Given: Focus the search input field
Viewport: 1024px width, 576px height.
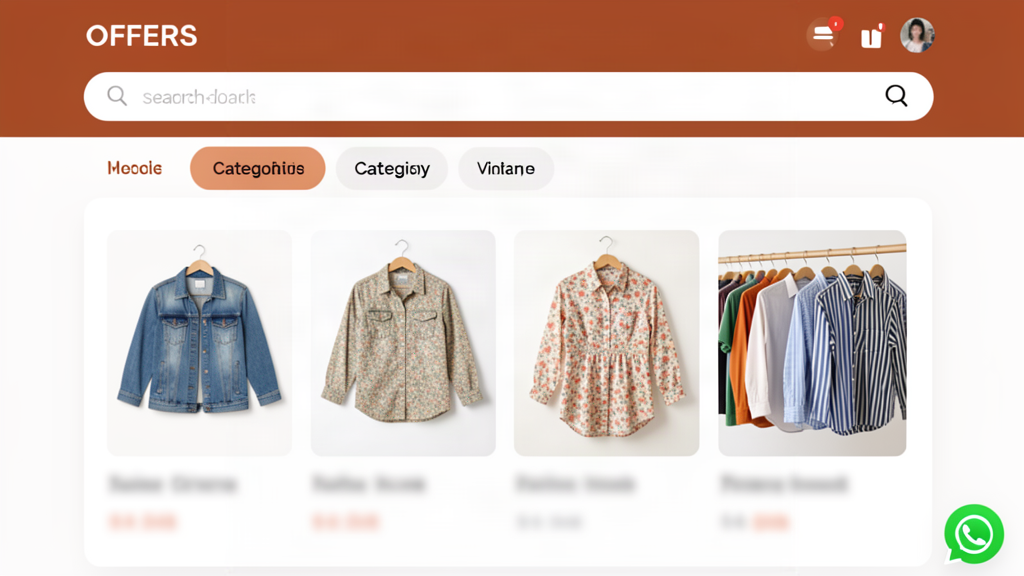Looking at the screenshot, I should 508,97.
